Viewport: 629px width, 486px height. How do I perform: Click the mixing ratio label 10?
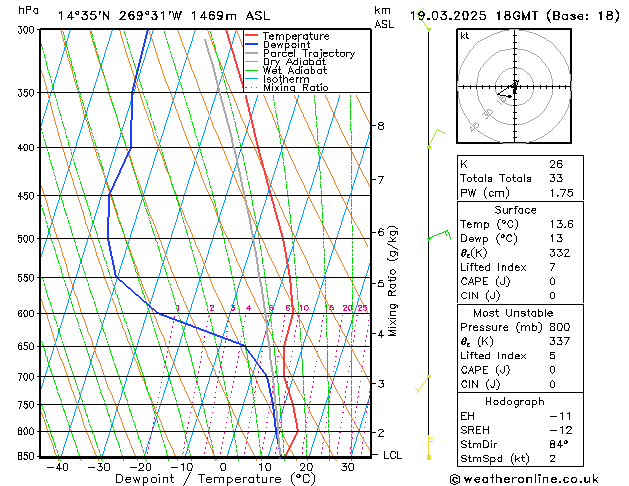pos(304,308)
